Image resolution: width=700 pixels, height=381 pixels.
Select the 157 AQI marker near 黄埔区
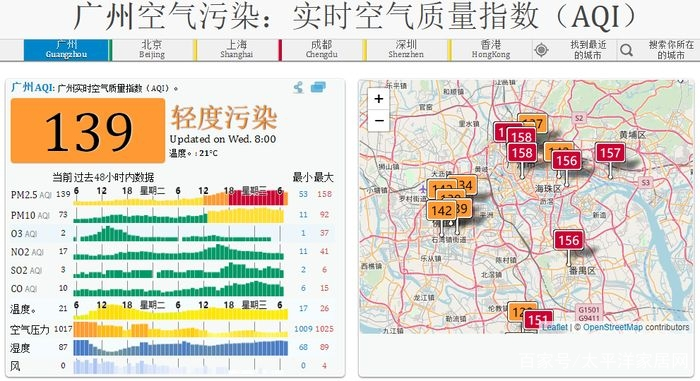610,153
